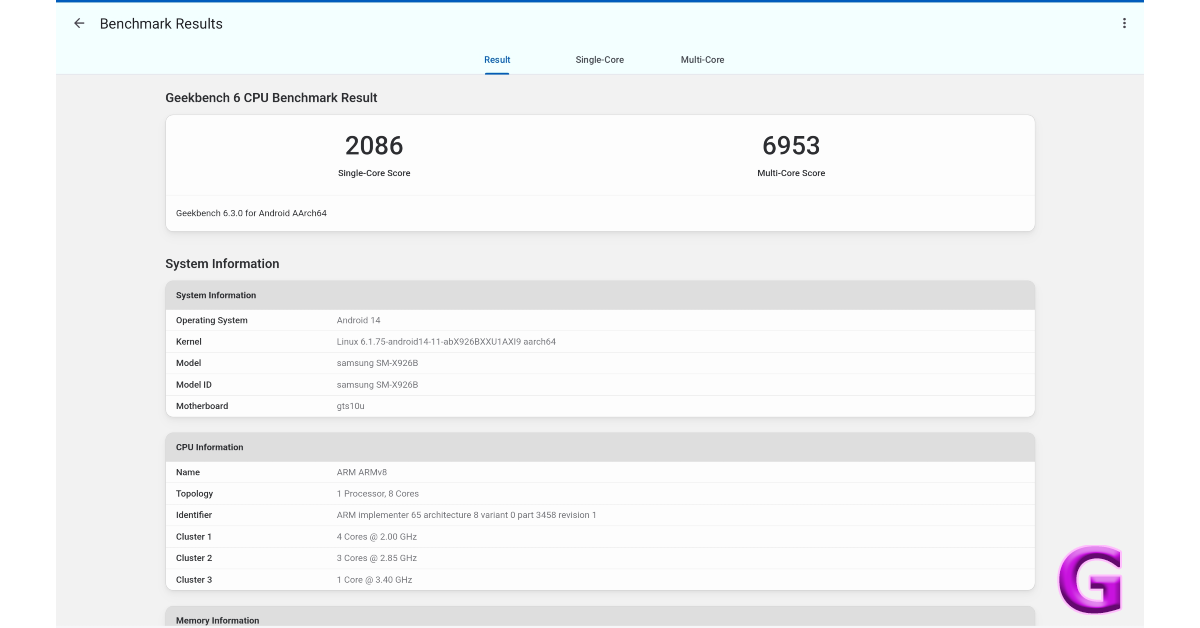The image size is (1200, 628).
Task: Click the motherboard value gts10u
Action: click(351, 406)
